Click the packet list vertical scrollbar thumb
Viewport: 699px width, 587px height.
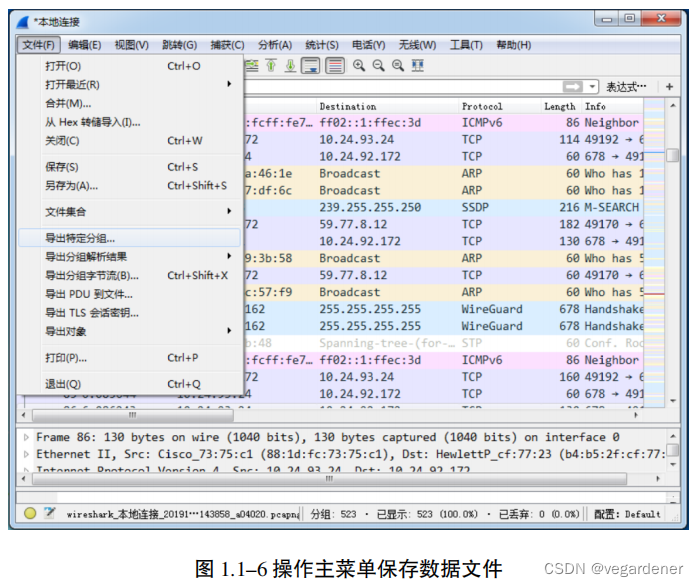coord(673,156)
